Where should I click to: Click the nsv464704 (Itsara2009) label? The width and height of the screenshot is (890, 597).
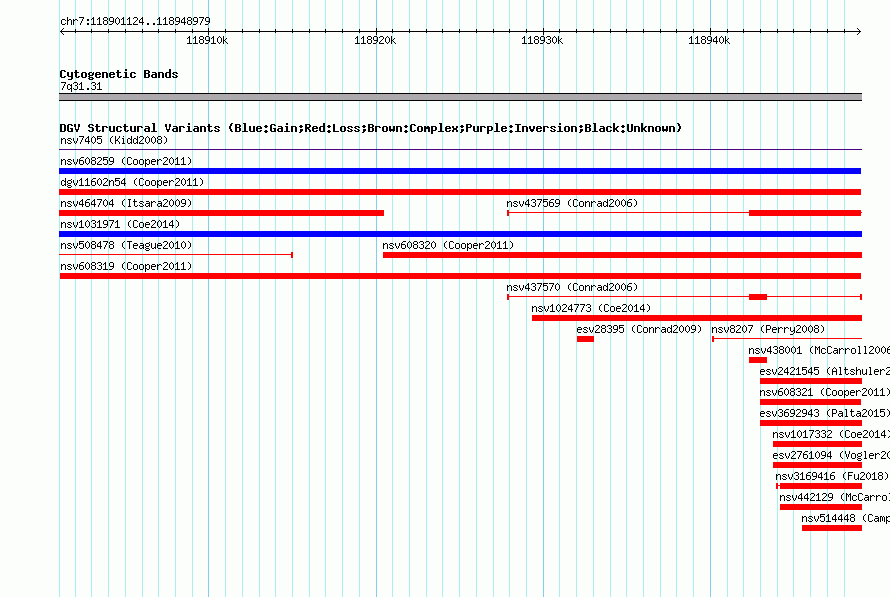(x=126, y=203)
